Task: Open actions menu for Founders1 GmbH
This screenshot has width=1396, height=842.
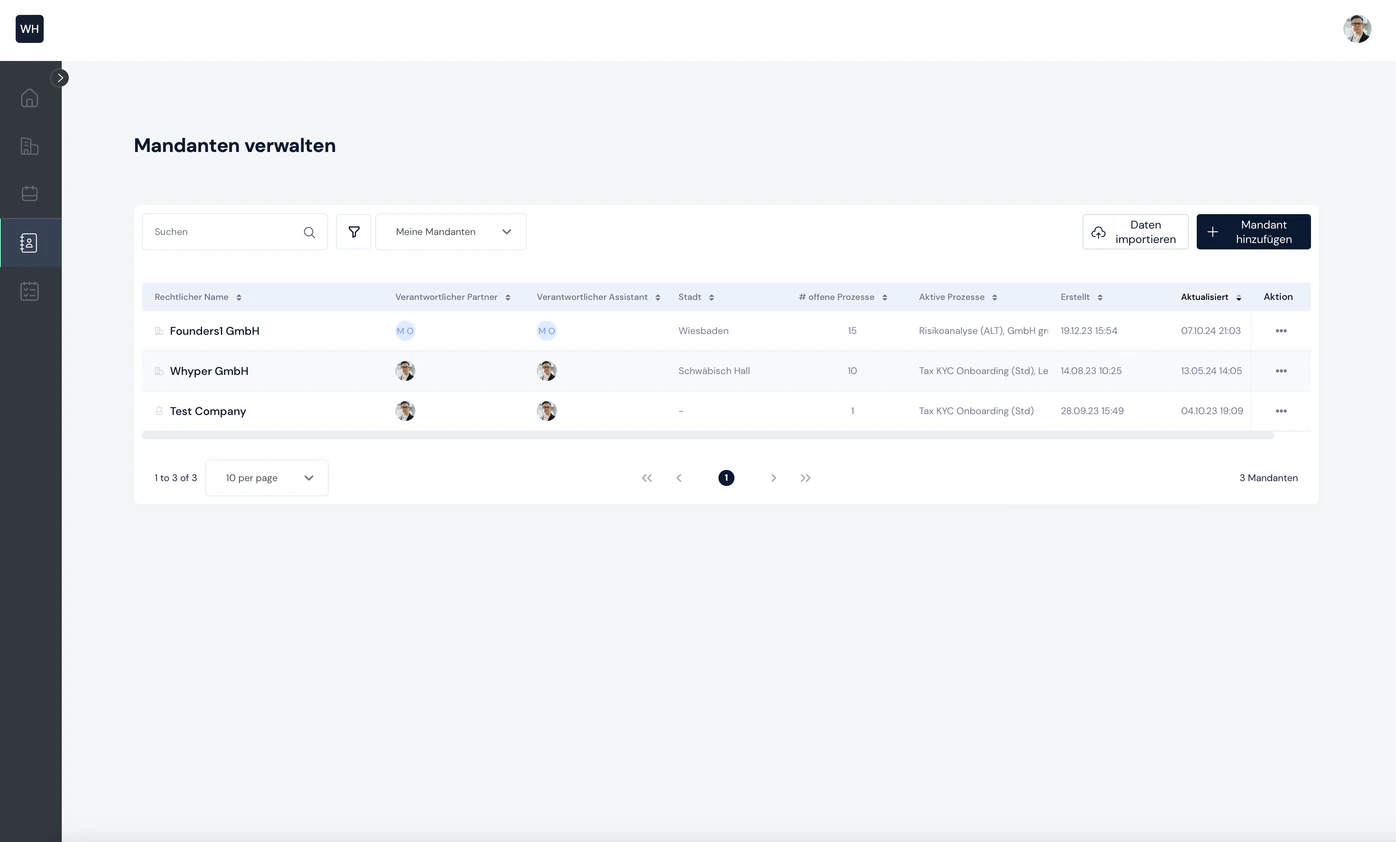Action: [1281, 331]
